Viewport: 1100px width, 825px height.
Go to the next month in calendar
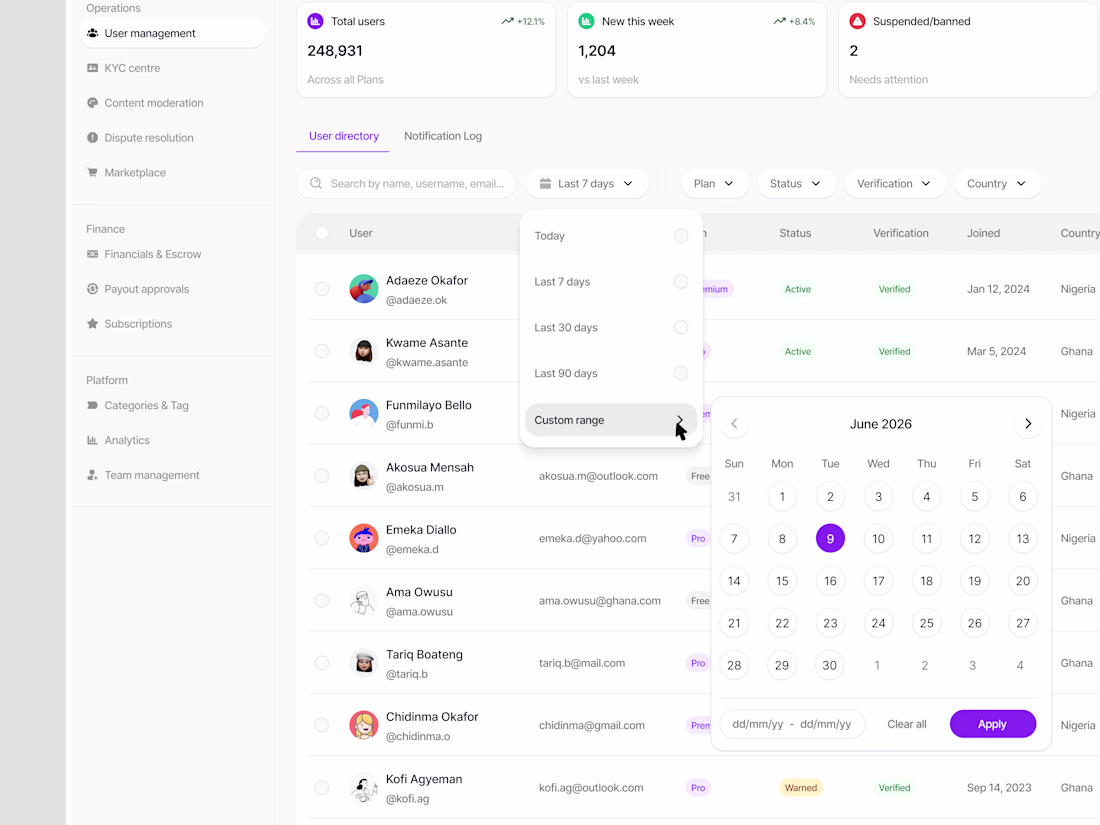pyautogui.click(x=1028, y=424)
